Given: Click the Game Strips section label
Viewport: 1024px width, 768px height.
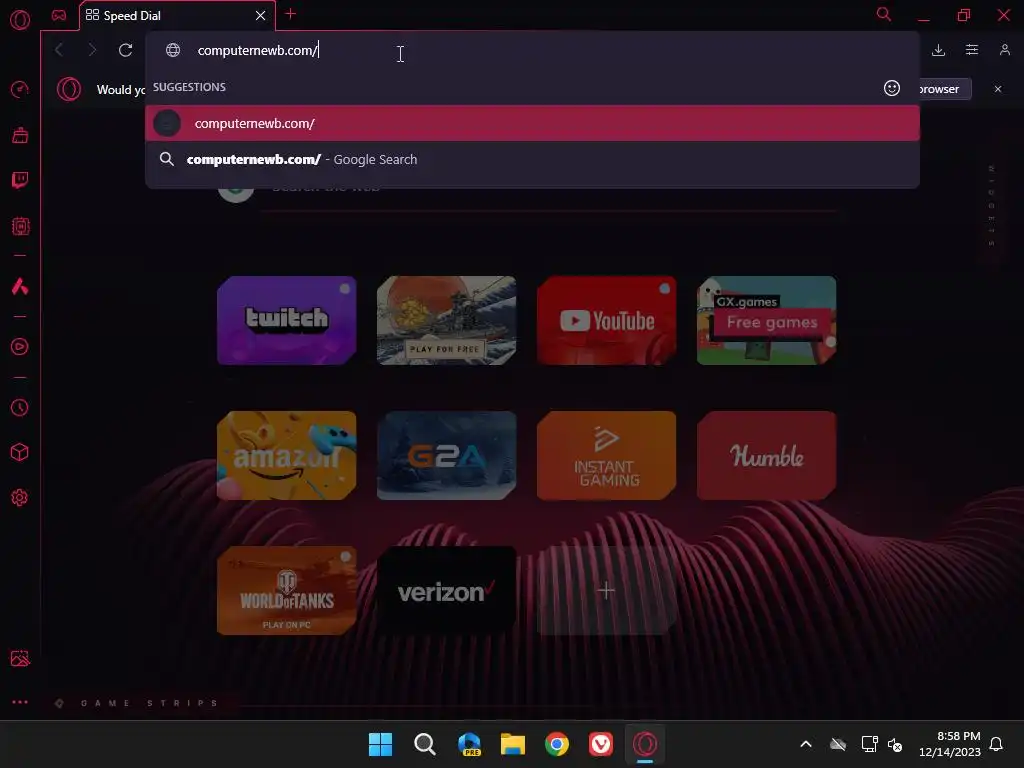Looking at the screenshot, I should (x=149, y=703).
